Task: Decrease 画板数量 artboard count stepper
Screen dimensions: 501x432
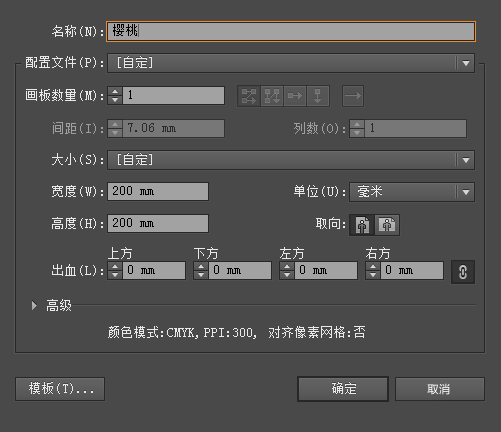Action: pyautogui.click(x=115, y=100)
